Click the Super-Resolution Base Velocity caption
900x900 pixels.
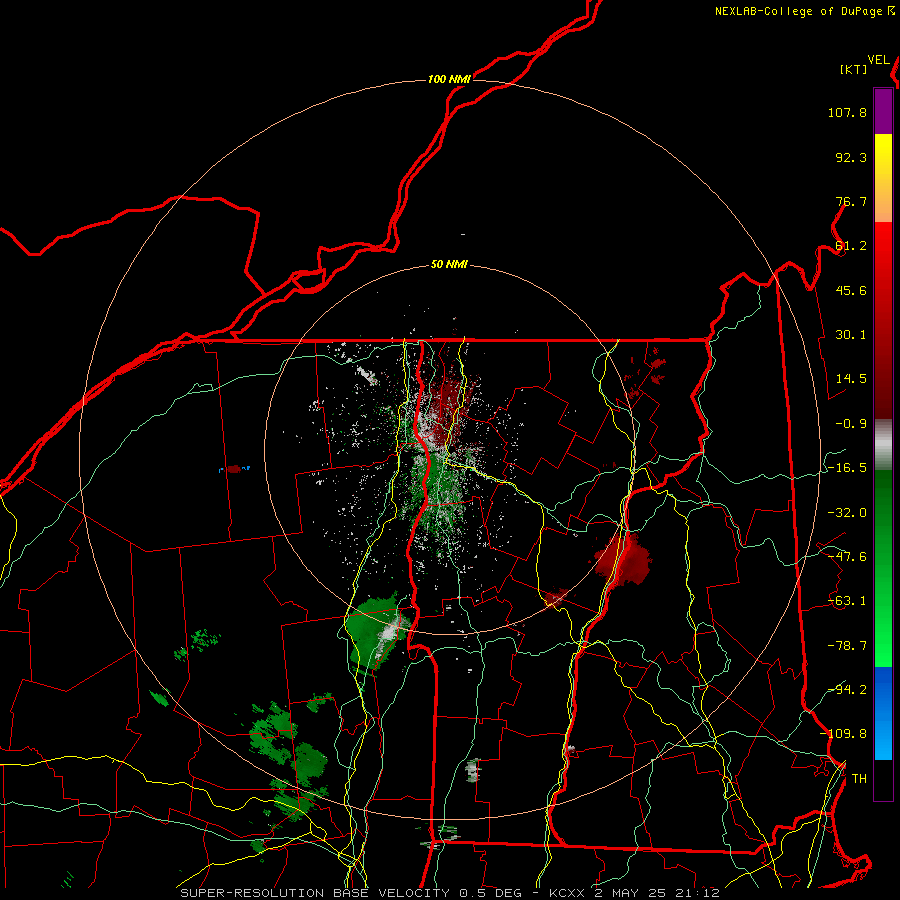click(449, 893)
